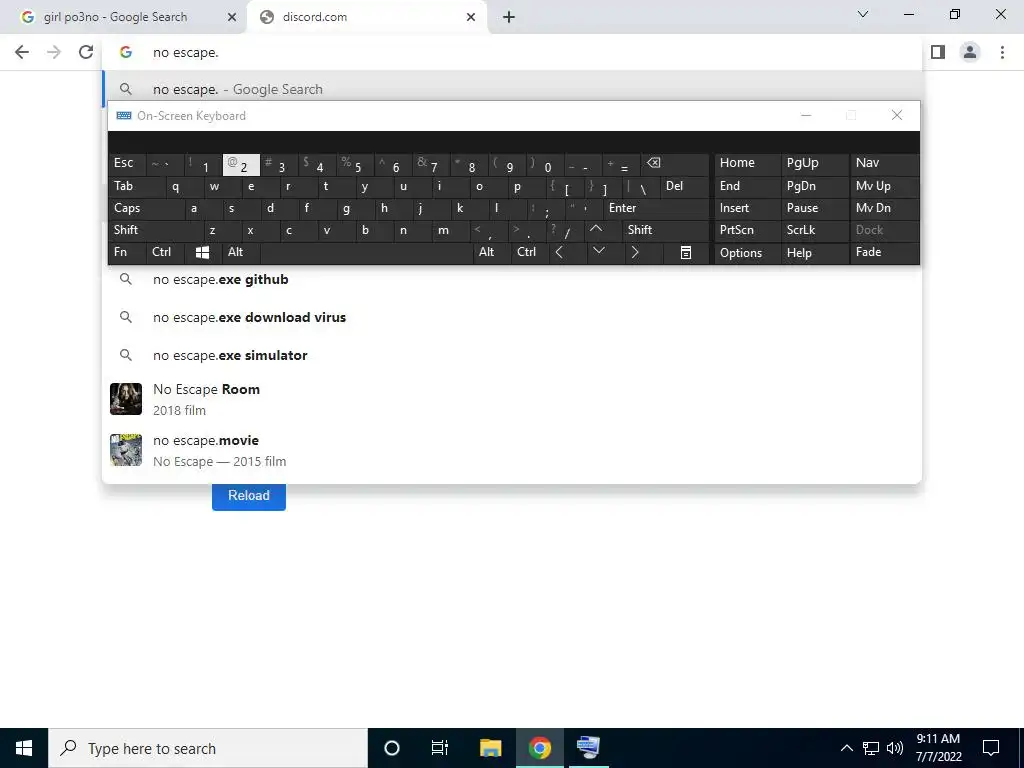Toggle left Shift key on keyboard
This screenshot has height=768, width=1024.
[x=155, y=230]
